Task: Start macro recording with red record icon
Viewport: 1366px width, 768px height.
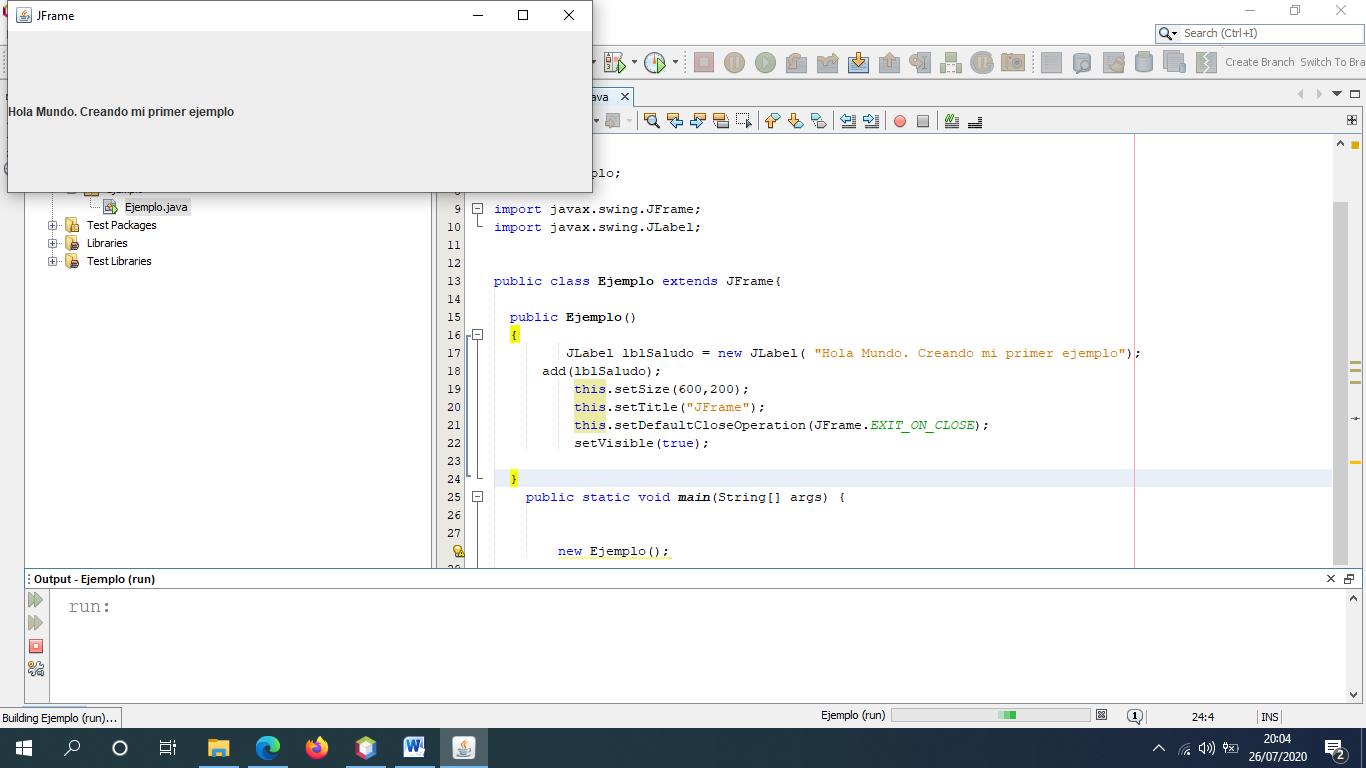Action: pos(897,121)
